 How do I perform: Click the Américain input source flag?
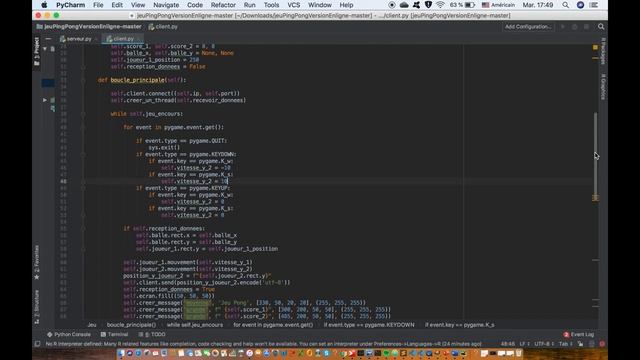click(x=485, y=5)
